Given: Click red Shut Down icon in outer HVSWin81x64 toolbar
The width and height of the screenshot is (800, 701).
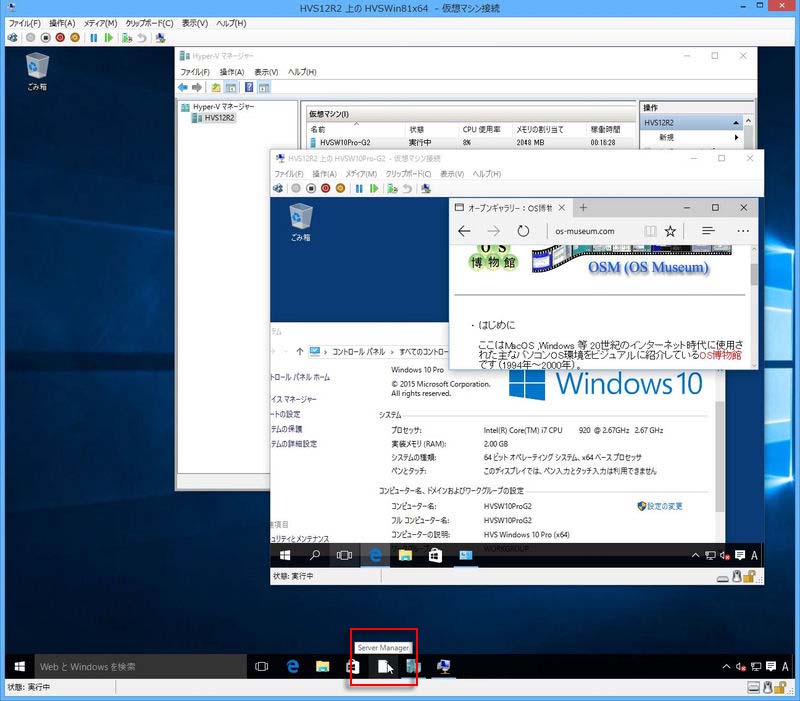Looking at the screenshot, I should [60, 38].
